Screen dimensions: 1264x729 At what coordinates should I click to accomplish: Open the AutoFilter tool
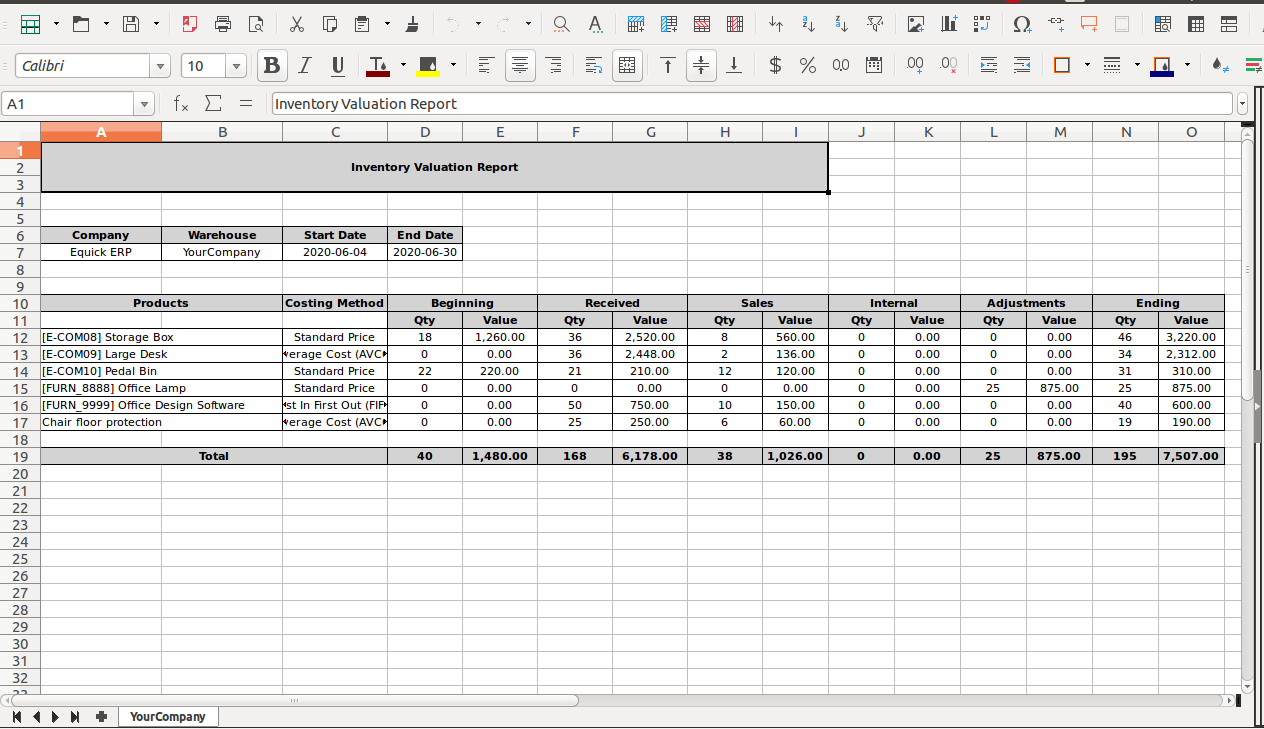(875, 24)
